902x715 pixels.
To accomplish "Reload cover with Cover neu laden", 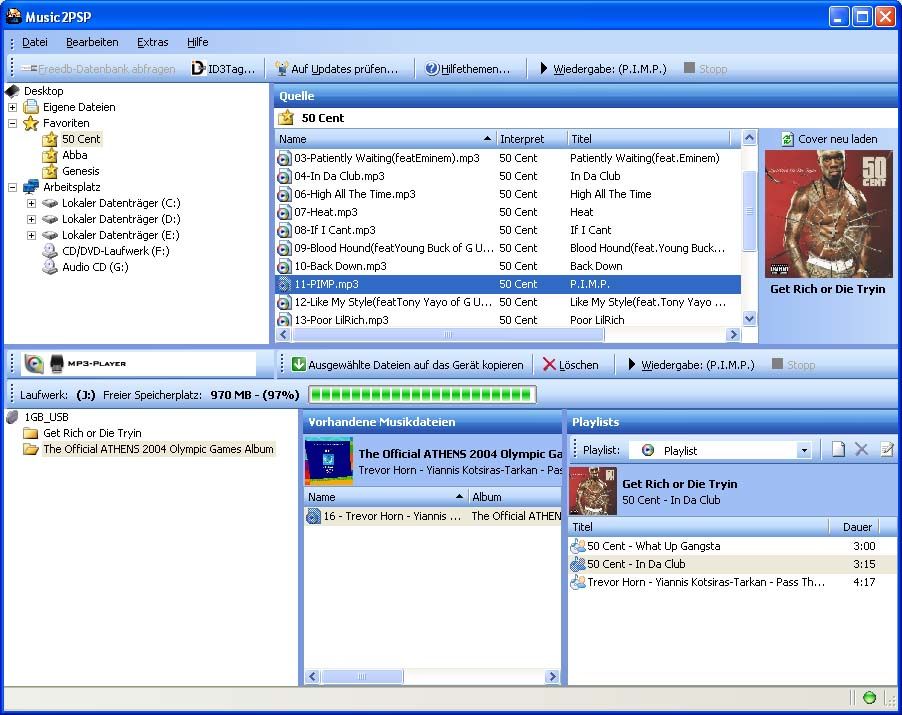I will 828,139.
